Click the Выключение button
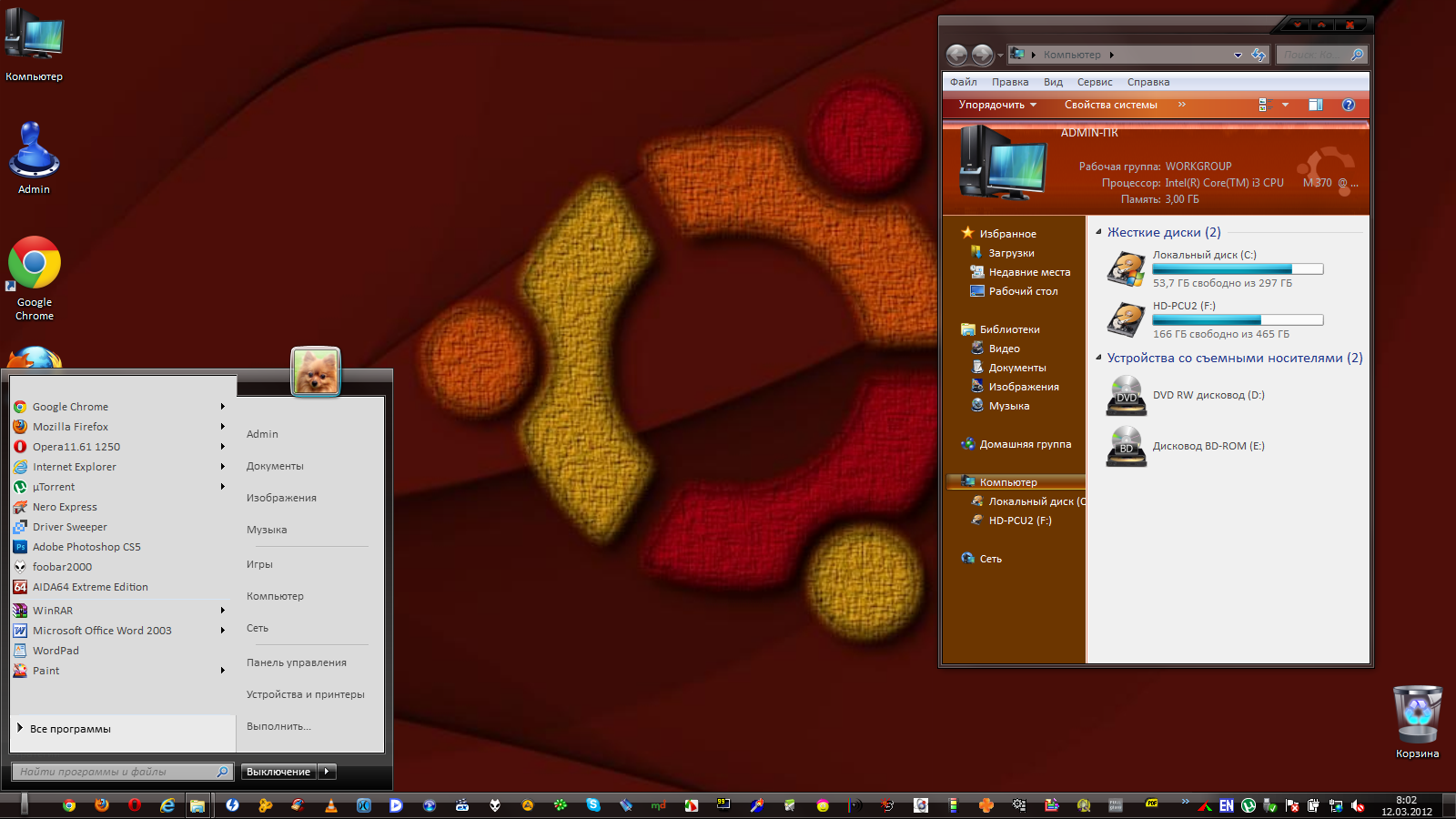The image size is (1456, 819). click(x=278, y=772)
